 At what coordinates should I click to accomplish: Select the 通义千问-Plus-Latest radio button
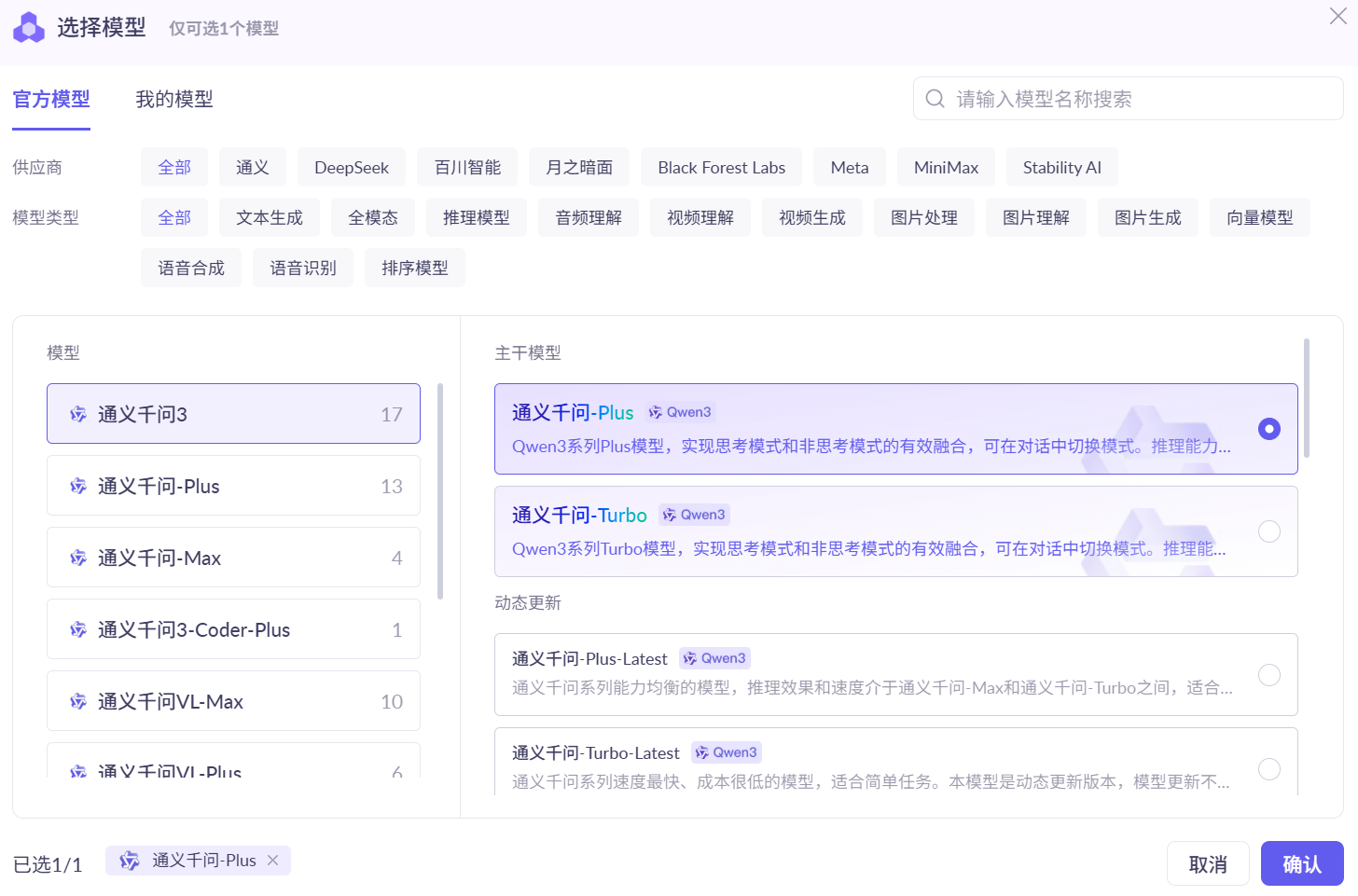point(1269,675)
